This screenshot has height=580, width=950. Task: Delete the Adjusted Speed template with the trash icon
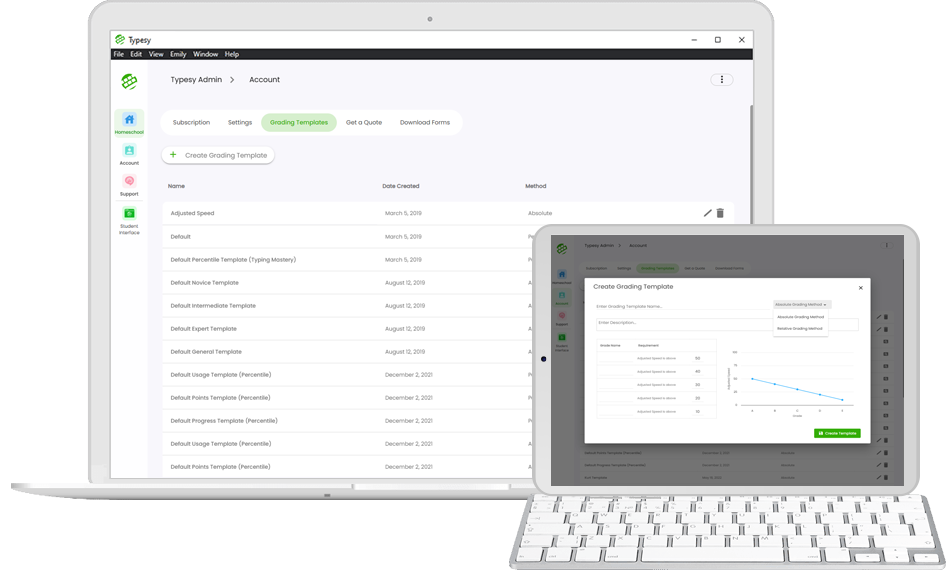(x=720, y=213)
